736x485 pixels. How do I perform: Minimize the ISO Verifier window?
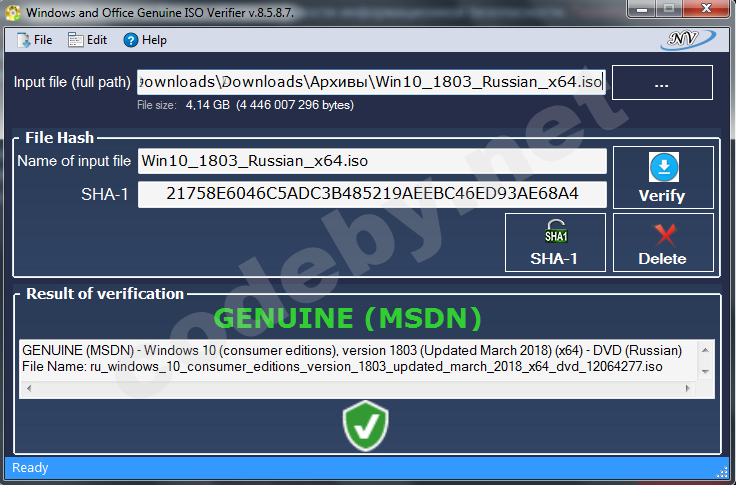[x=642, y=8]
